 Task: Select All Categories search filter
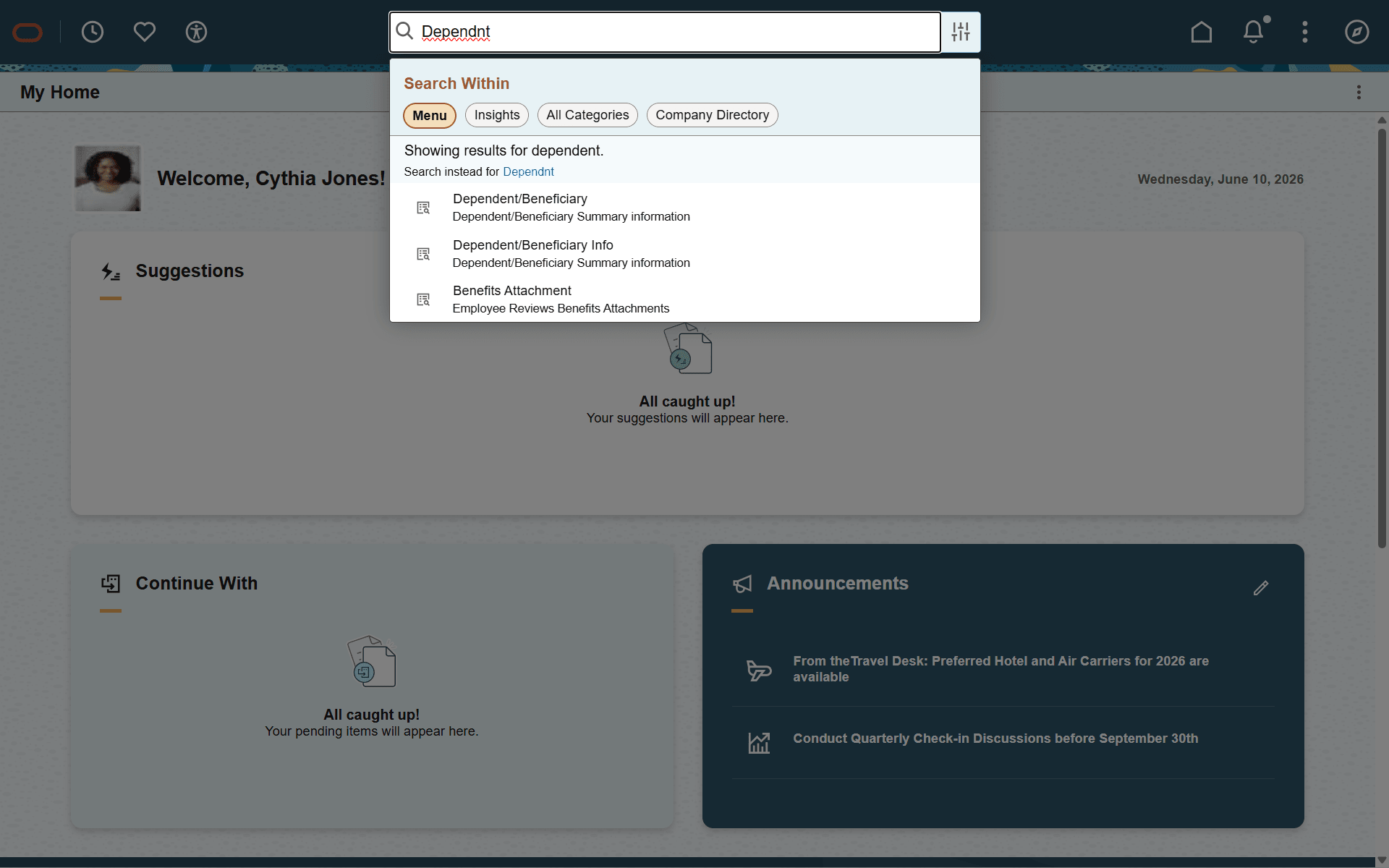(587, 115)
